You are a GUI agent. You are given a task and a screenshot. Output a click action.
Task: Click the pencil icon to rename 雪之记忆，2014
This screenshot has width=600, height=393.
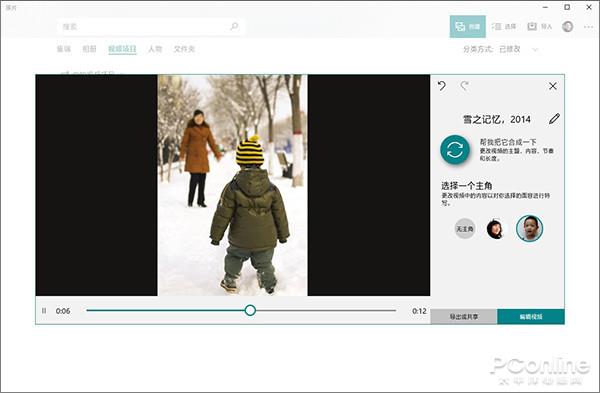pos(554,119)
